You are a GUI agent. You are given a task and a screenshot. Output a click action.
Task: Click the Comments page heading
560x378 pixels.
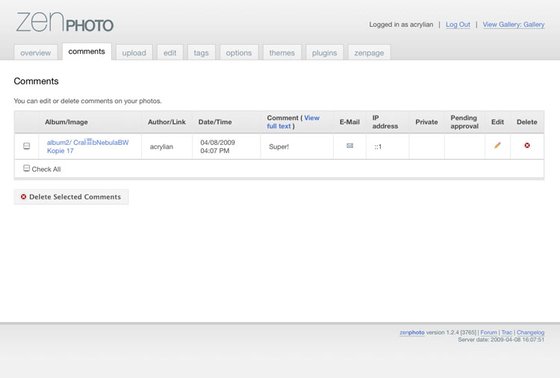36,81
